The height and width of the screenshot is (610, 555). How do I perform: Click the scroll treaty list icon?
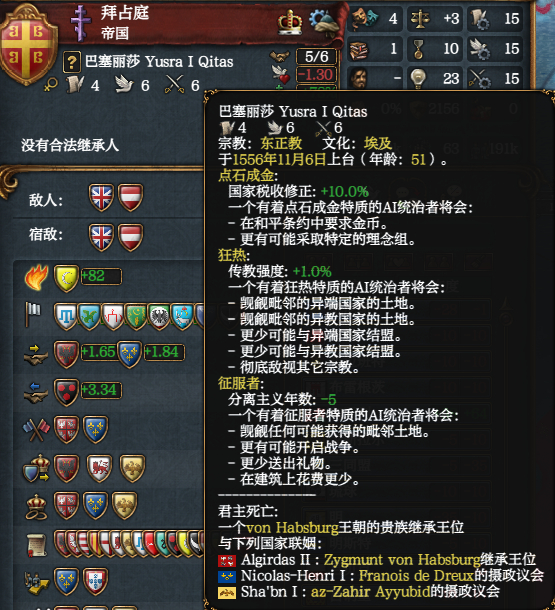pyautogui.click(x=37, y=544)
